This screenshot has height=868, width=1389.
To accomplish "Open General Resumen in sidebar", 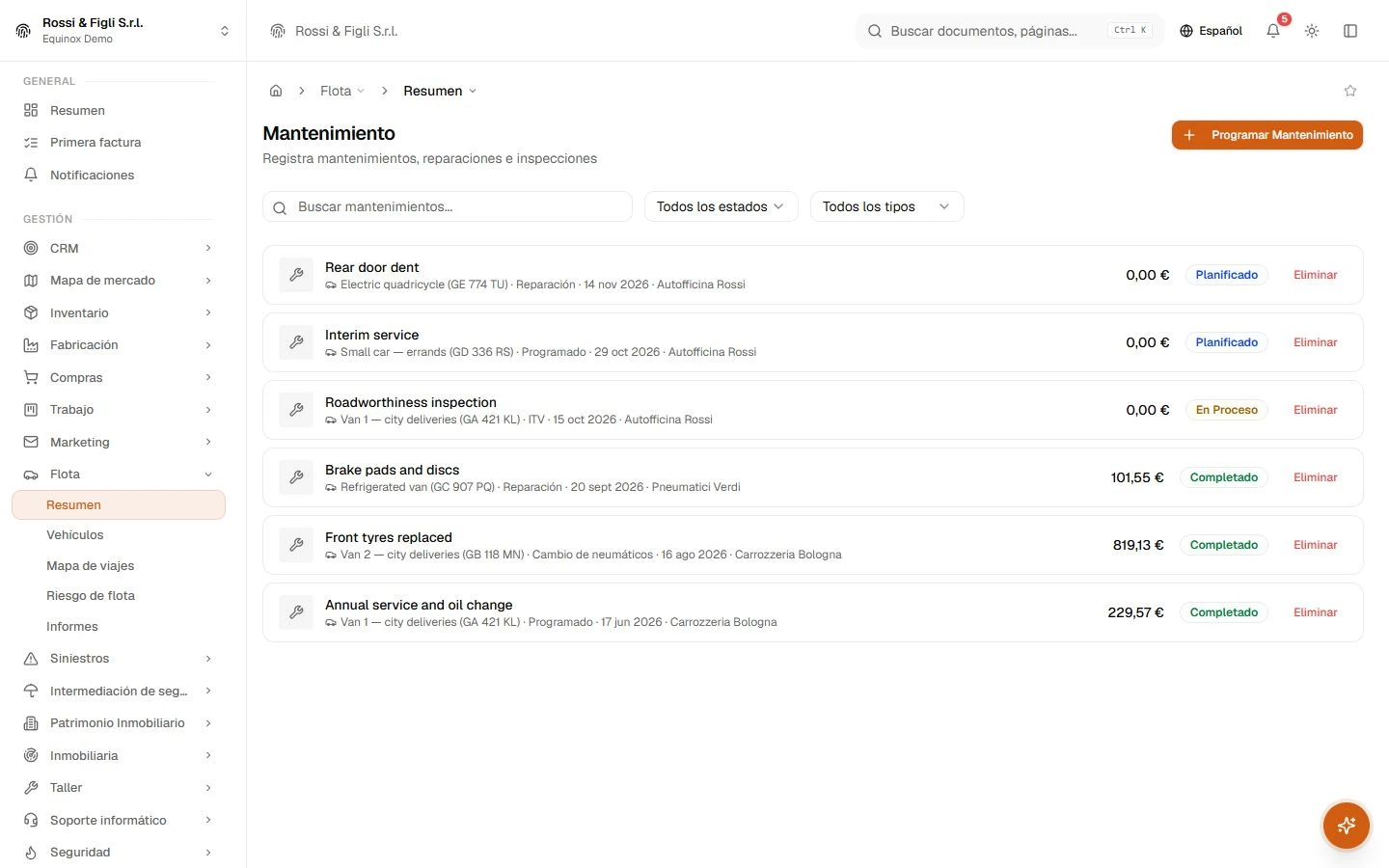I will (118, 111).
